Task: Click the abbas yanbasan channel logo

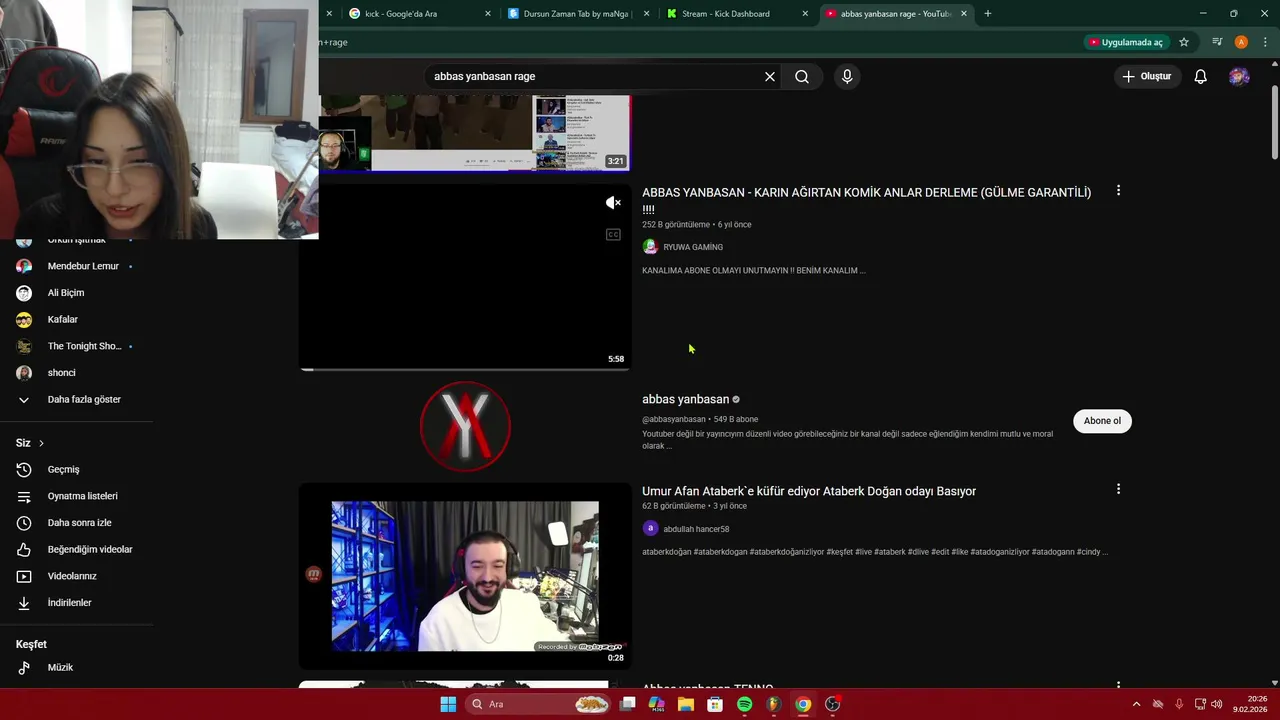Action: pyautogui.click(x=465, y=427)
